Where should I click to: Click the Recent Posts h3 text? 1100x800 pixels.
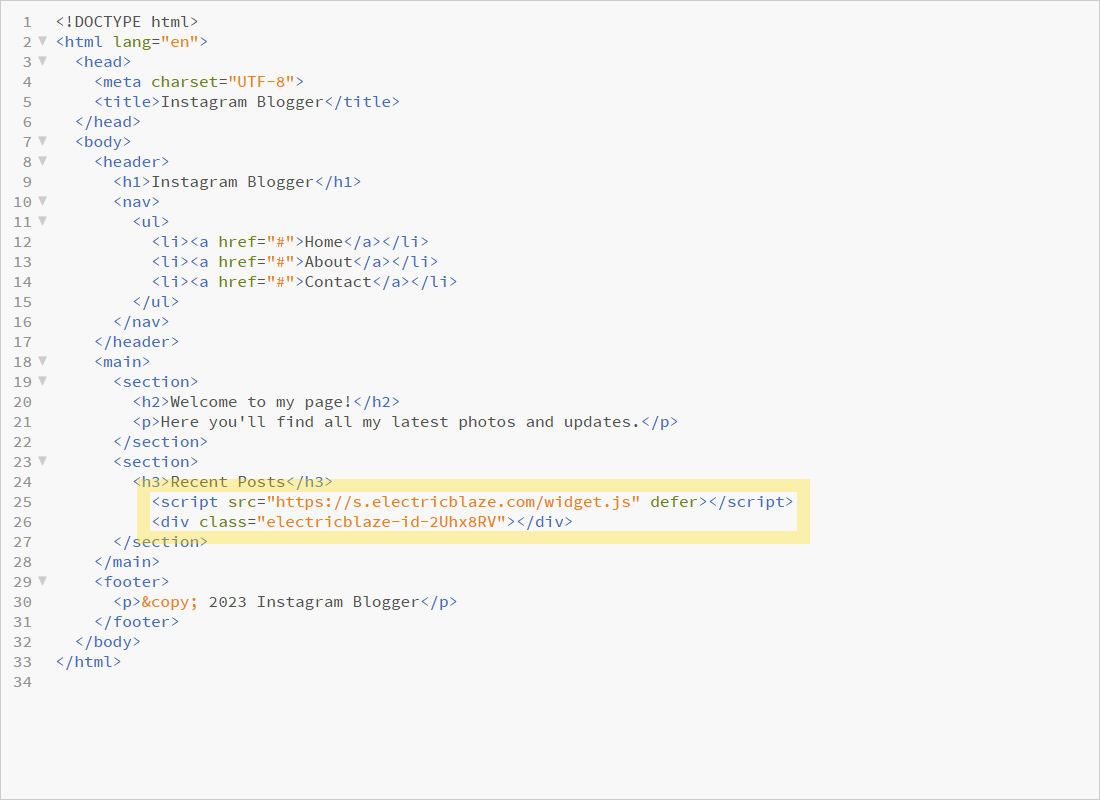pos(228,482)
